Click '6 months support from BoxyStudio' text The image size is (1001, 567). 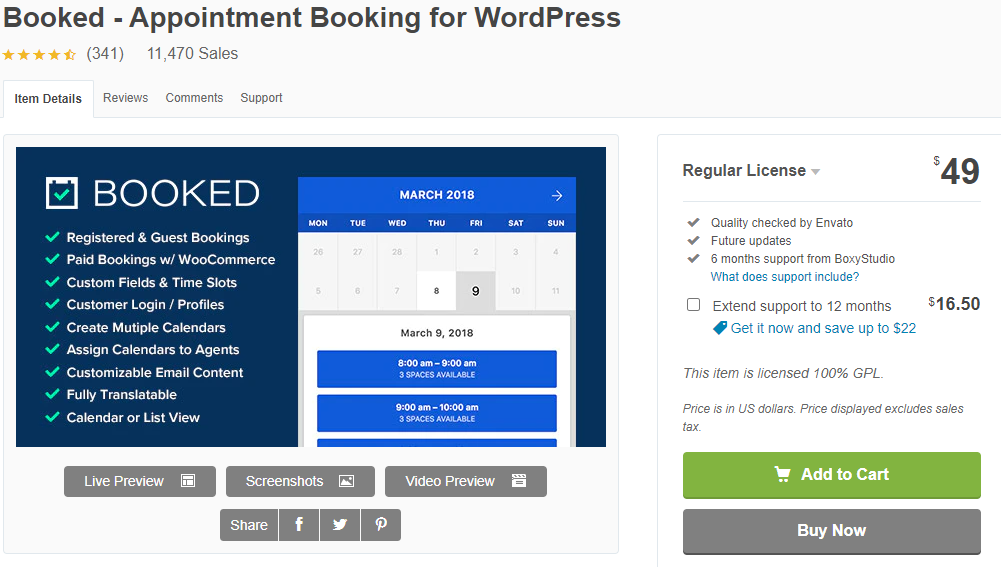click(x=802, y=259)
